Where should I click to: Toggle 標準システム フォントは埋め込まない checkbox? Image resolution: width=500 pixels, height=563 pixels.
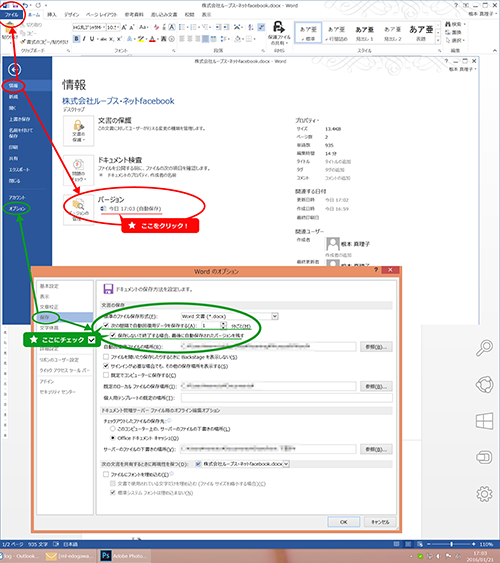pyautogui.click(x=113, y=493)
